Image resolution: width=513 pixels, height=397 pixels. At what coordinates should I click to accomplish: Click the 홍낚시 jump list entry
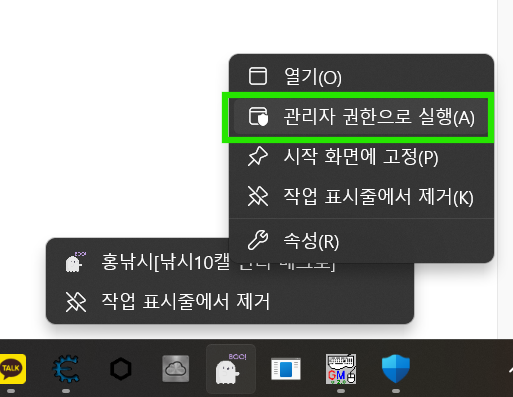point(230,262)
